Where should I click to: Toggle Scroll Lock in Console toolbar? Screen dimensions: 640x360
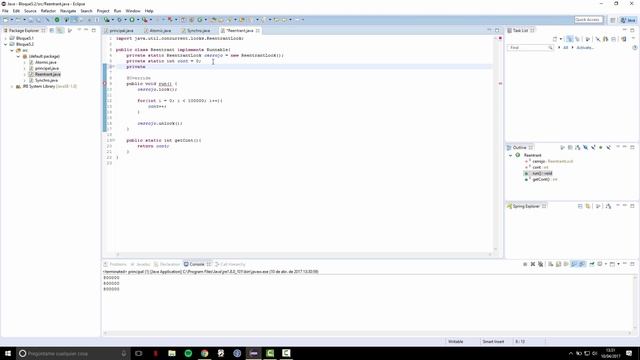click(558, 264)
